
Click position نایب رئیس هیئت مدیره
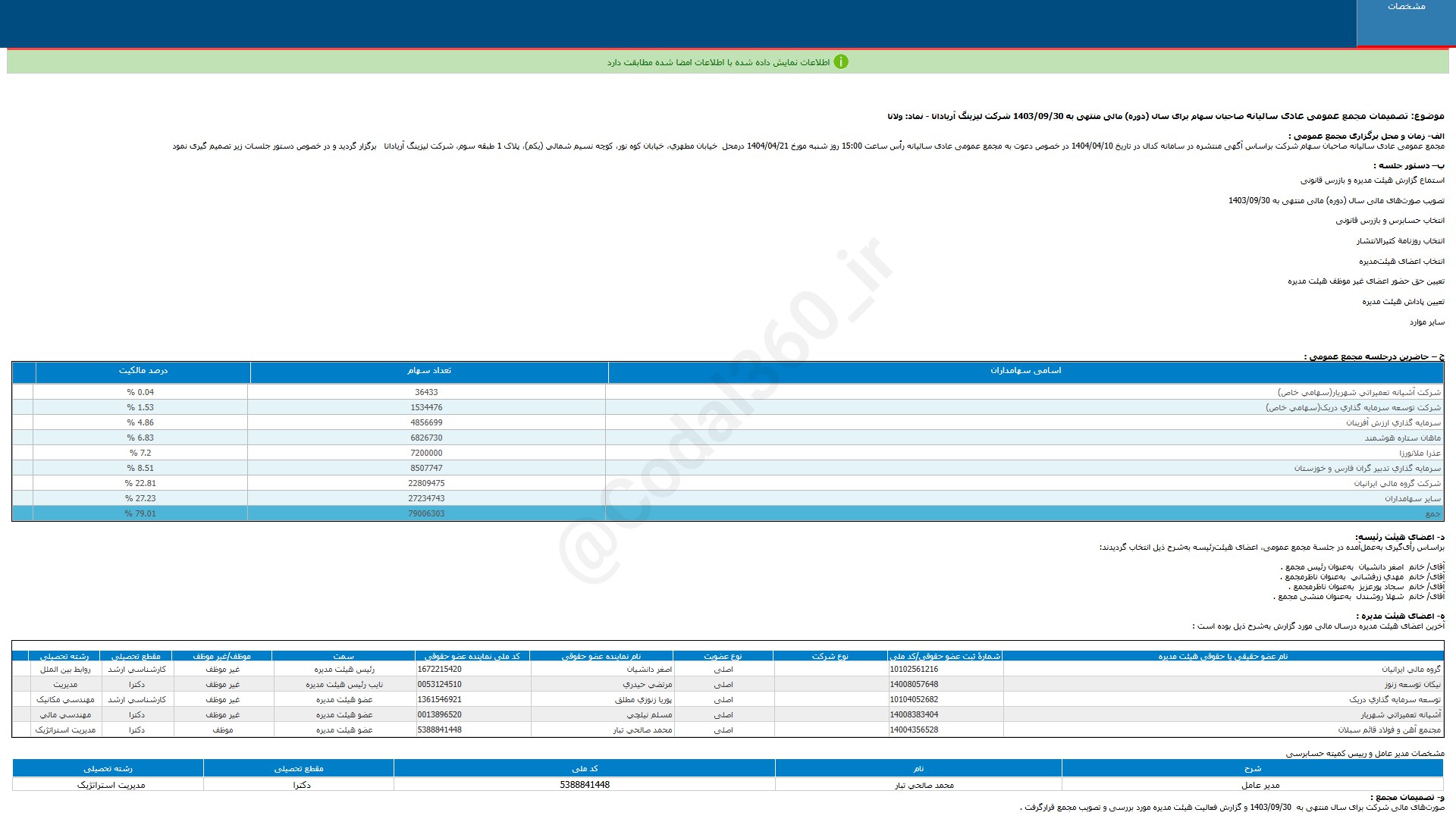[x=344, y=684]
